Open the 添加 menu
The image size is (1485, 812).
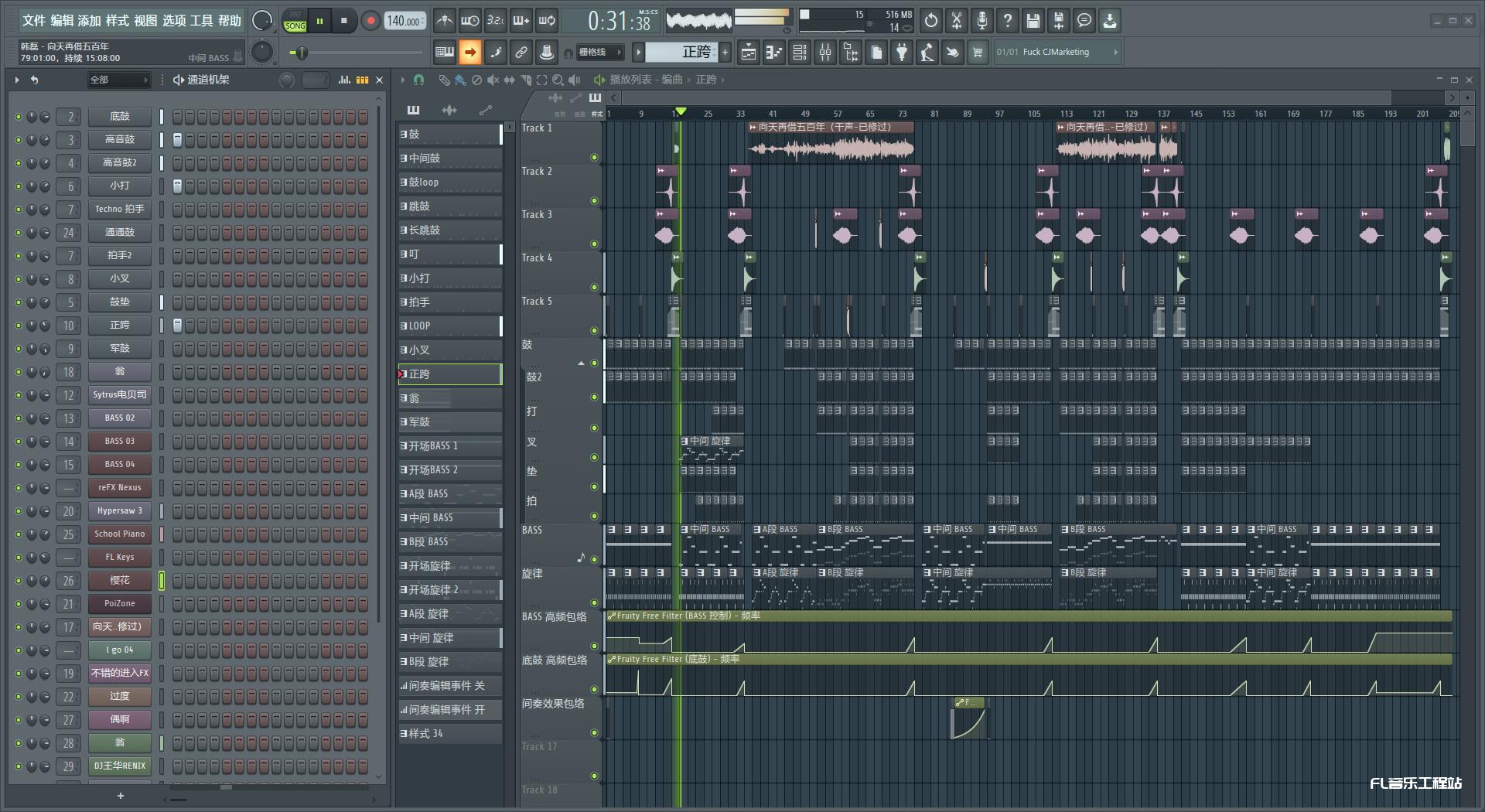pyautogui.click(x=90, y=21)
